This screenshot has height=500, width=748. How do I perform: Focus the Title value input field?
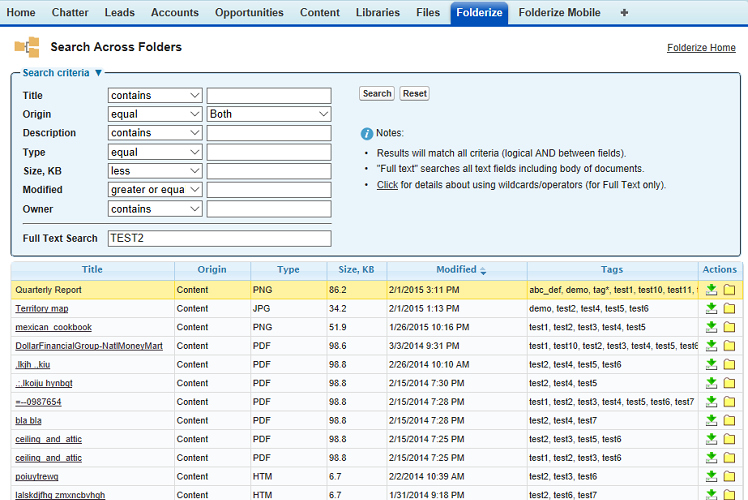coord(269,95)
